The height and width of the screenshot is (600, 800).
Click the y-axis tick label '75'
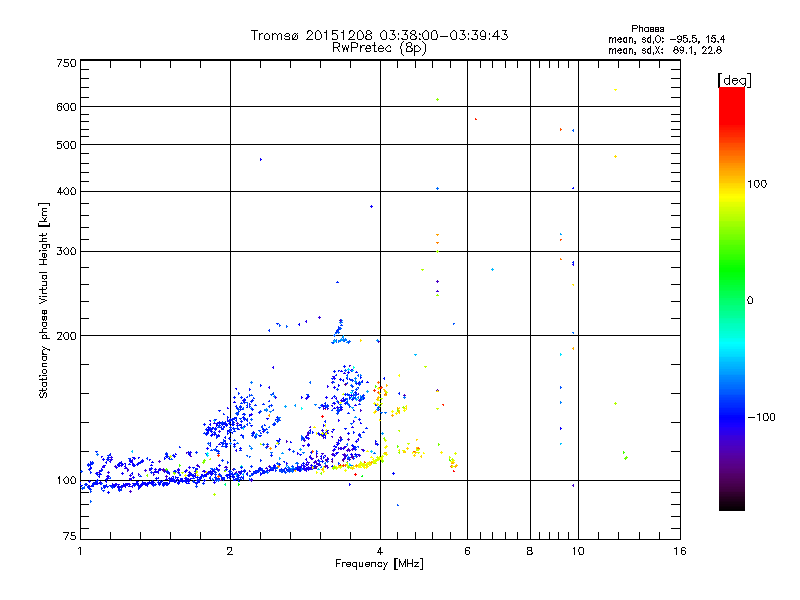70,536
